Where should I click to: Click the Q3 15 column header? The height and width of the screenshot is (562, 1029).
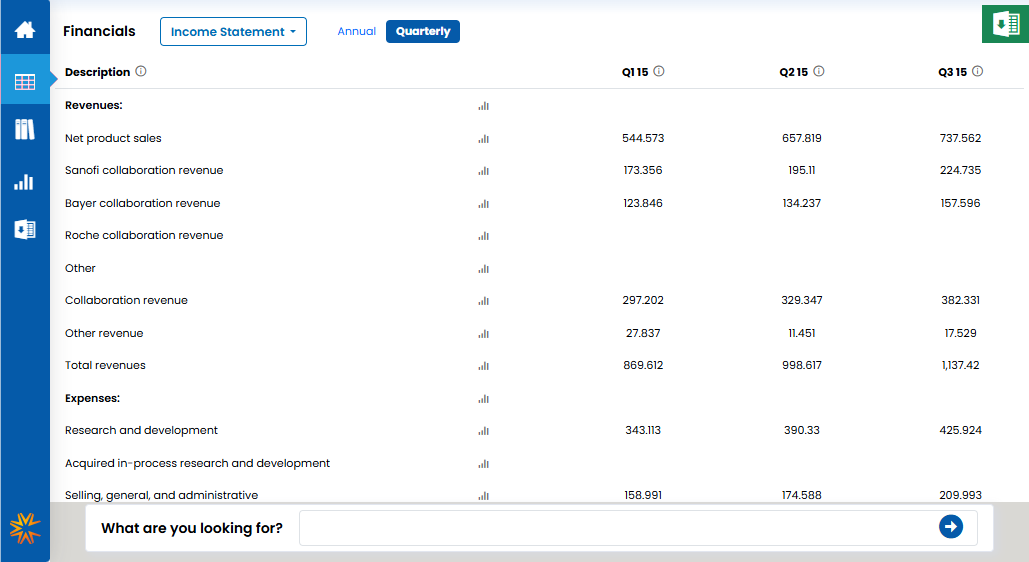click(x=952, y=72)
